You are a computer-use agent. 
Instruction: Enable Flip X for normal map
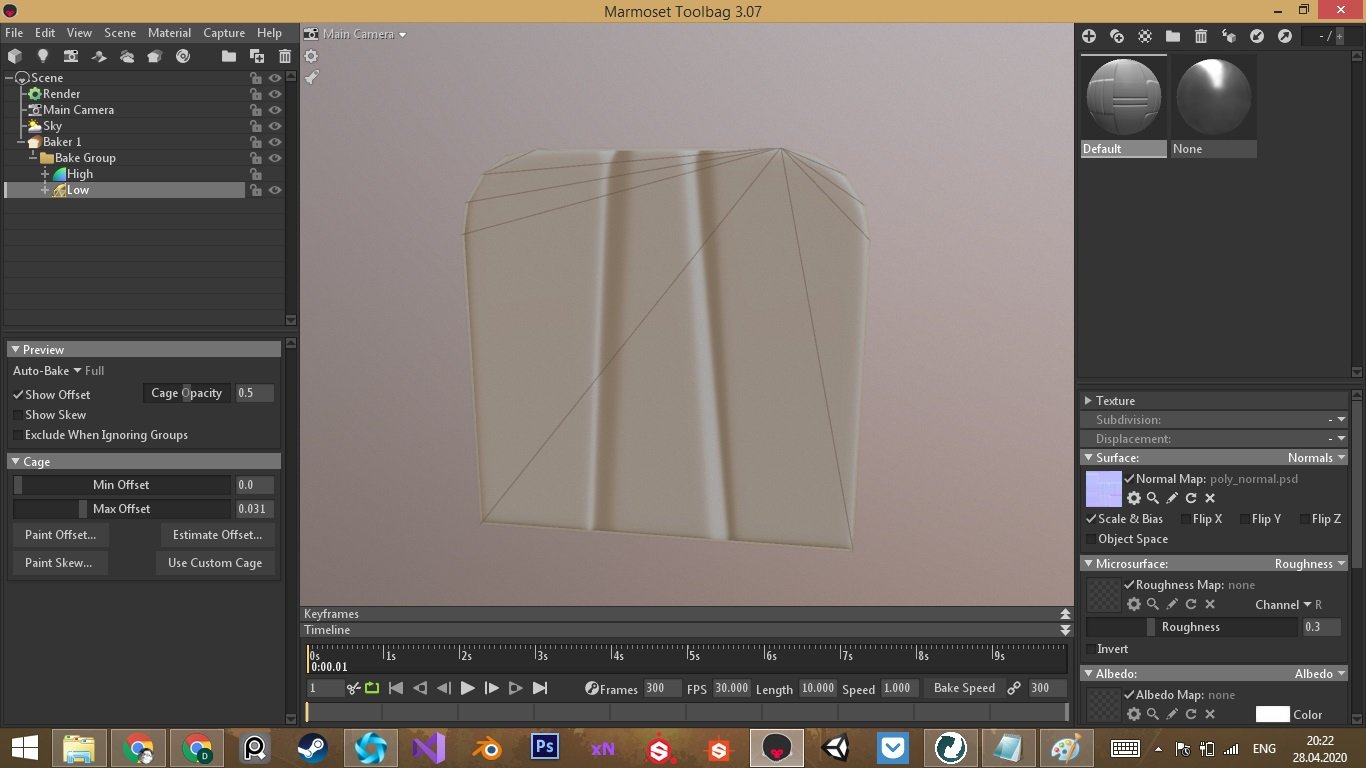coord(1185,519)
